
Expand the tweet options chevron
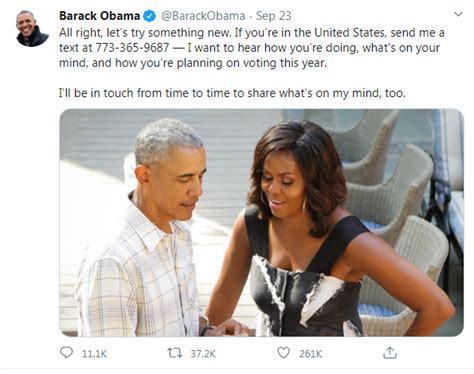tap(459, 14)
